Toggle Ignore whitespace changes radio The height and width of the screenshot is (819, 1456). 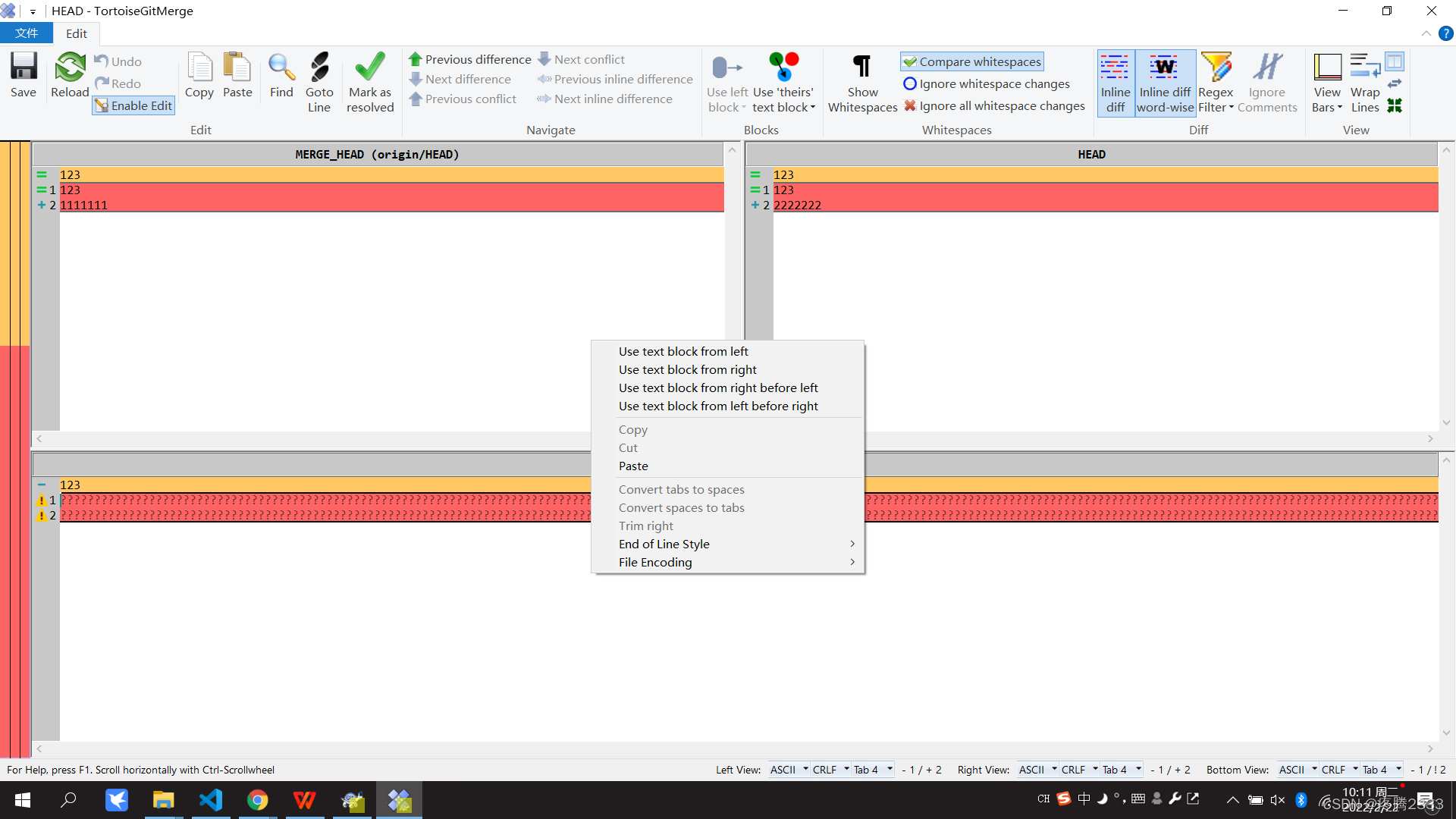(x=911, y=84)
